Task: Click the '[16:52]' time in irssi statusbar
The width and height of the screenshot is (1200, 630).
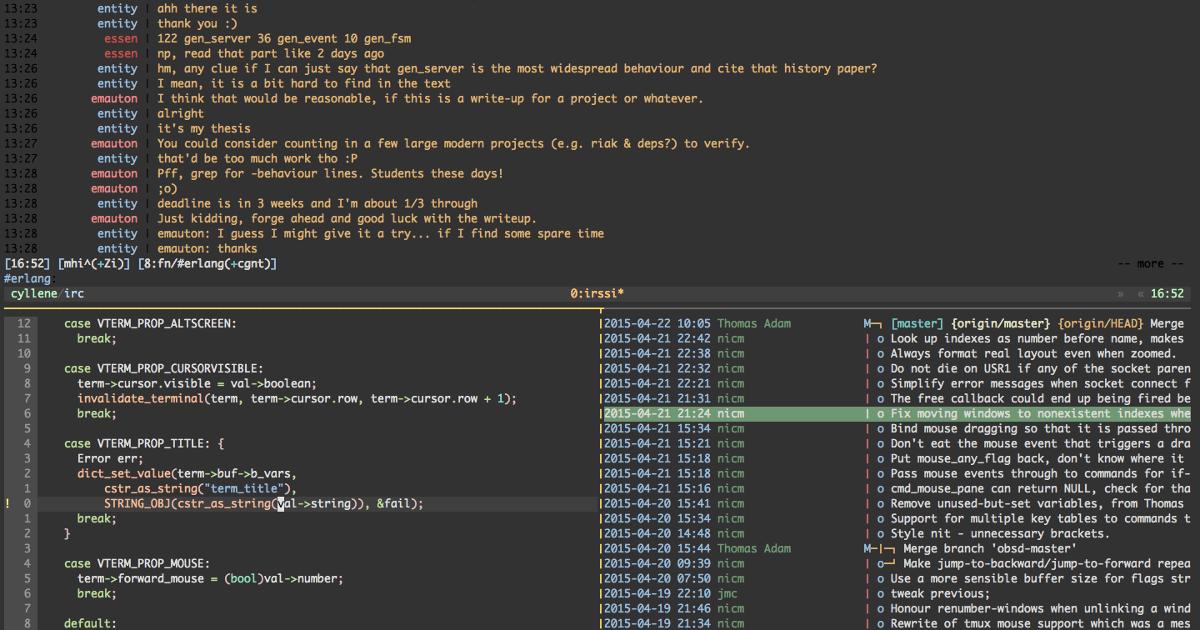Action: [28, 264]
